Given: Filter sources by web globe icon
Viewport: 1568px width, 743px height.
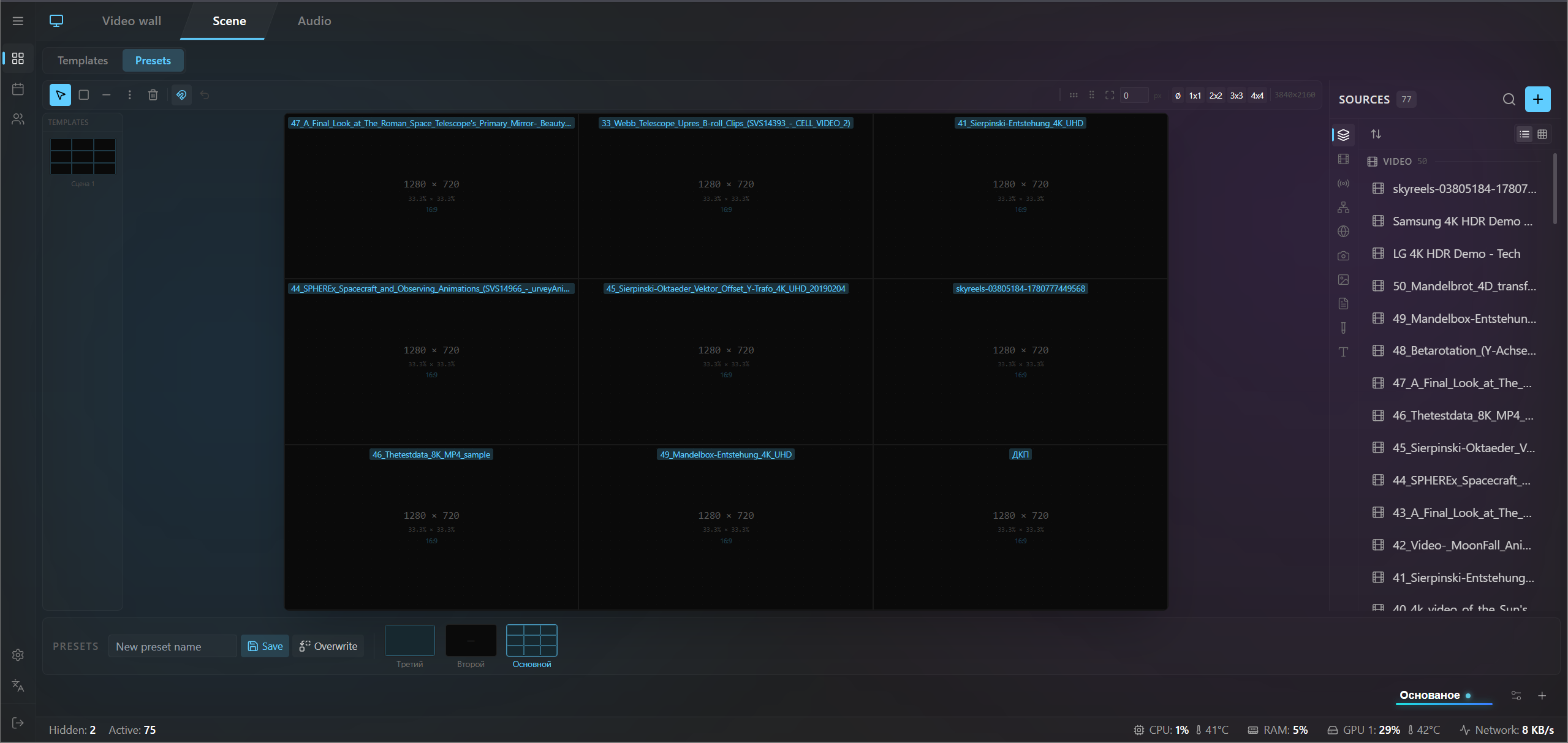Looking at the screenshot, I should click(x=1344, y=232).
